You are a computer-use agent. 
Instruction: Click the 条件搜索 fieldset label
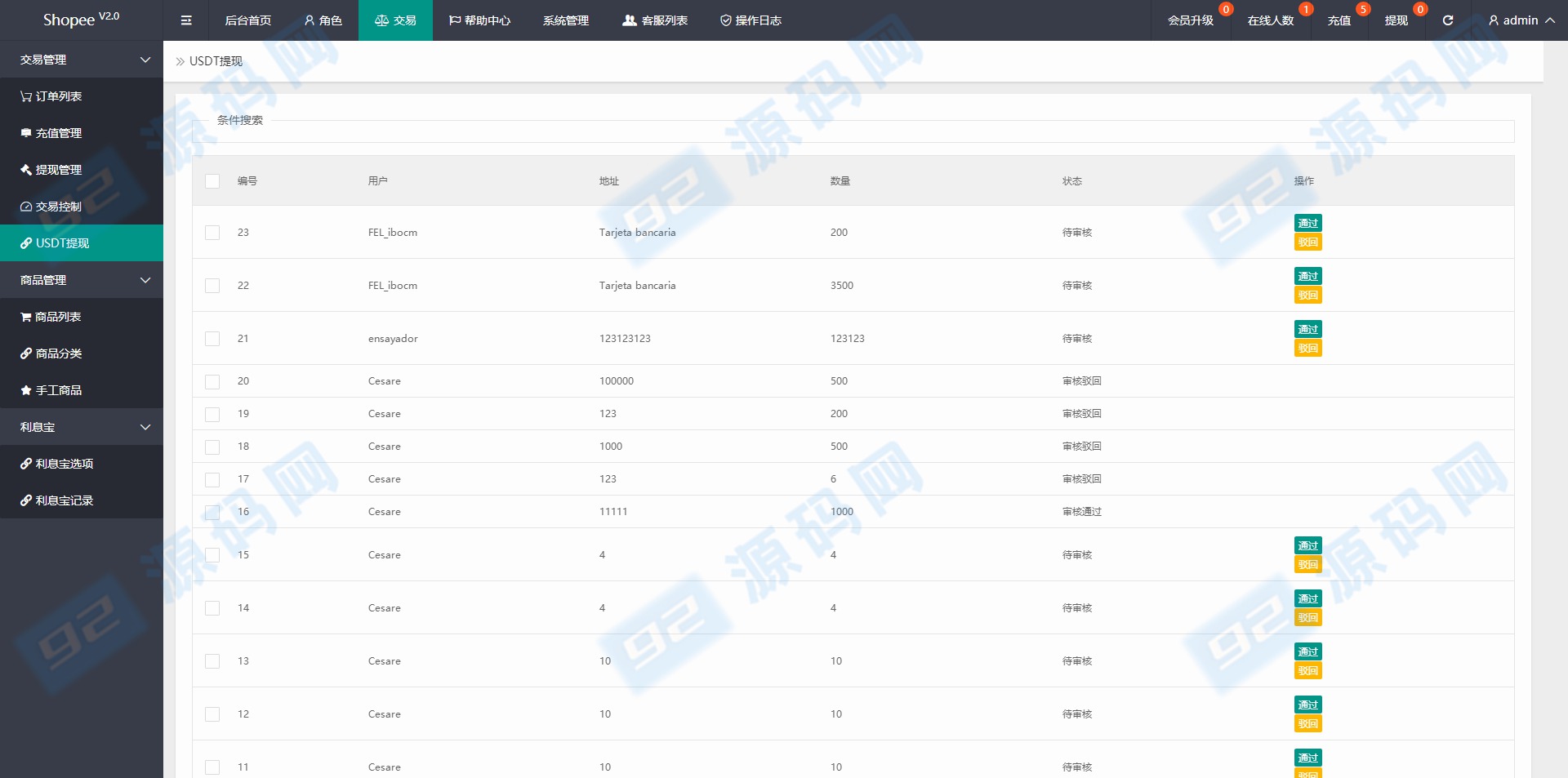pyautogui.click(x=240, y=120)
